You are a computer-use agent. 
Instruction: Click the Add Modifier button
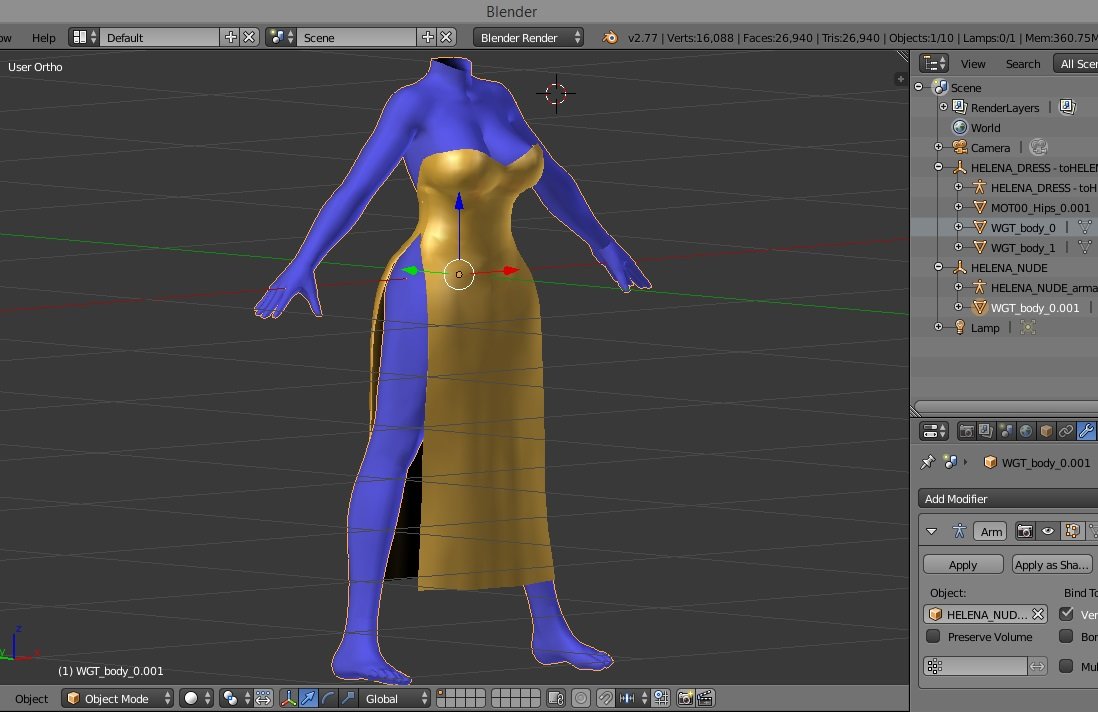coord(1008,498)
